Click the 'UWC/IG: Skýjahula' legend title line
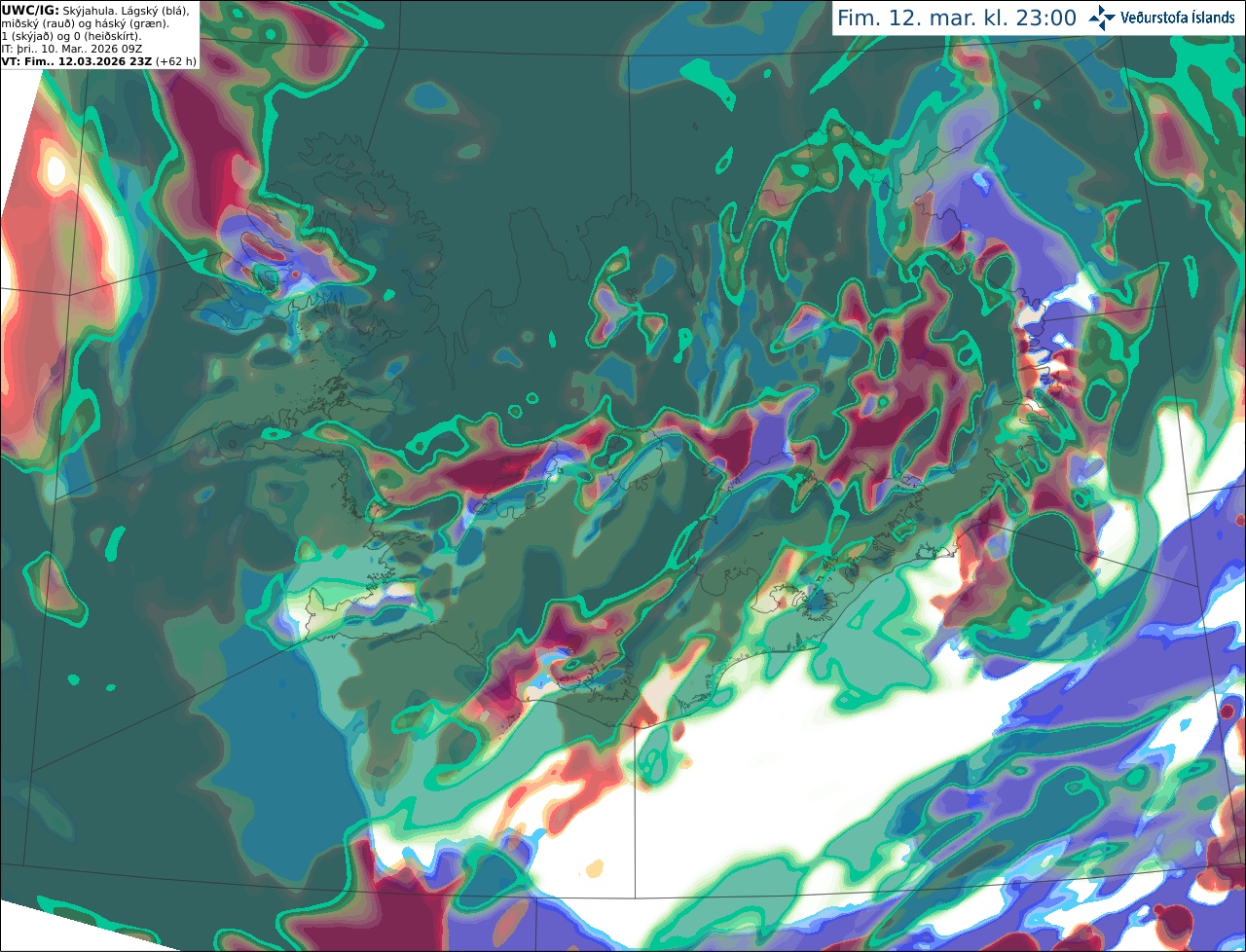 [x=95, y=11]
